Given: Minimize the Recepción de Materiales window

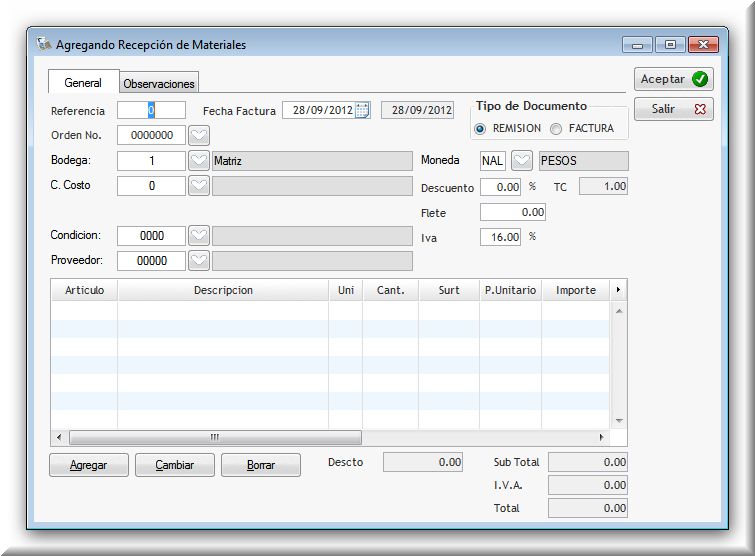Looking at the screenshot, I should [637, 45].
